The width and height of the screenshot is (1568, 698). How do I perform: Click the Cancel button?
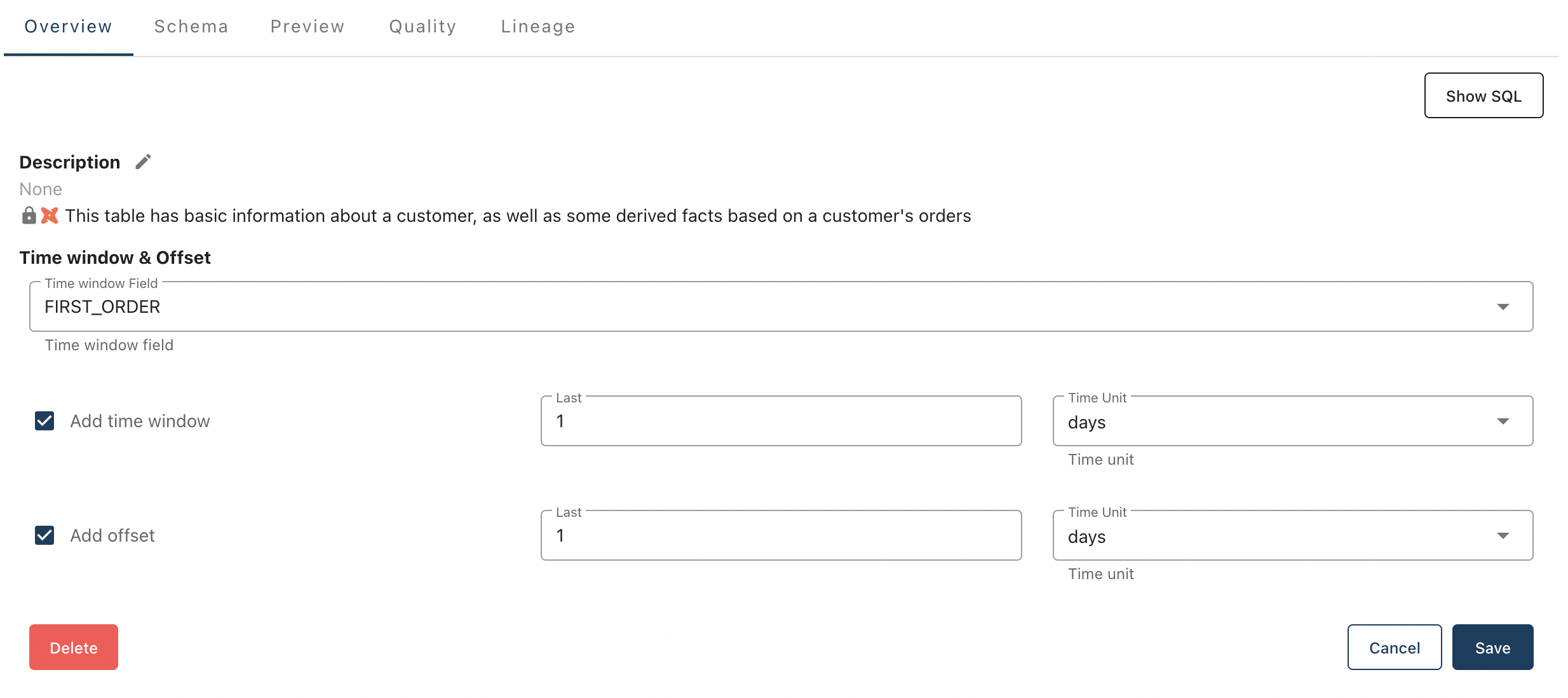[x=1394, y=647]
